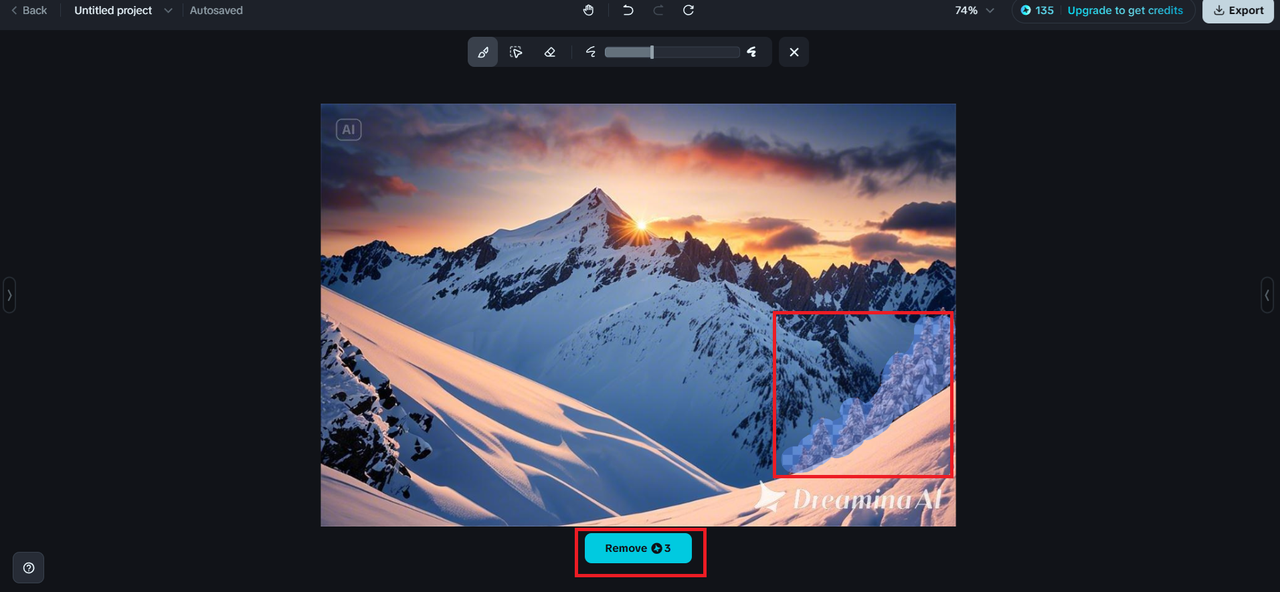Go Back to previous page
The image size is (1280, 592).
(28, 10)
